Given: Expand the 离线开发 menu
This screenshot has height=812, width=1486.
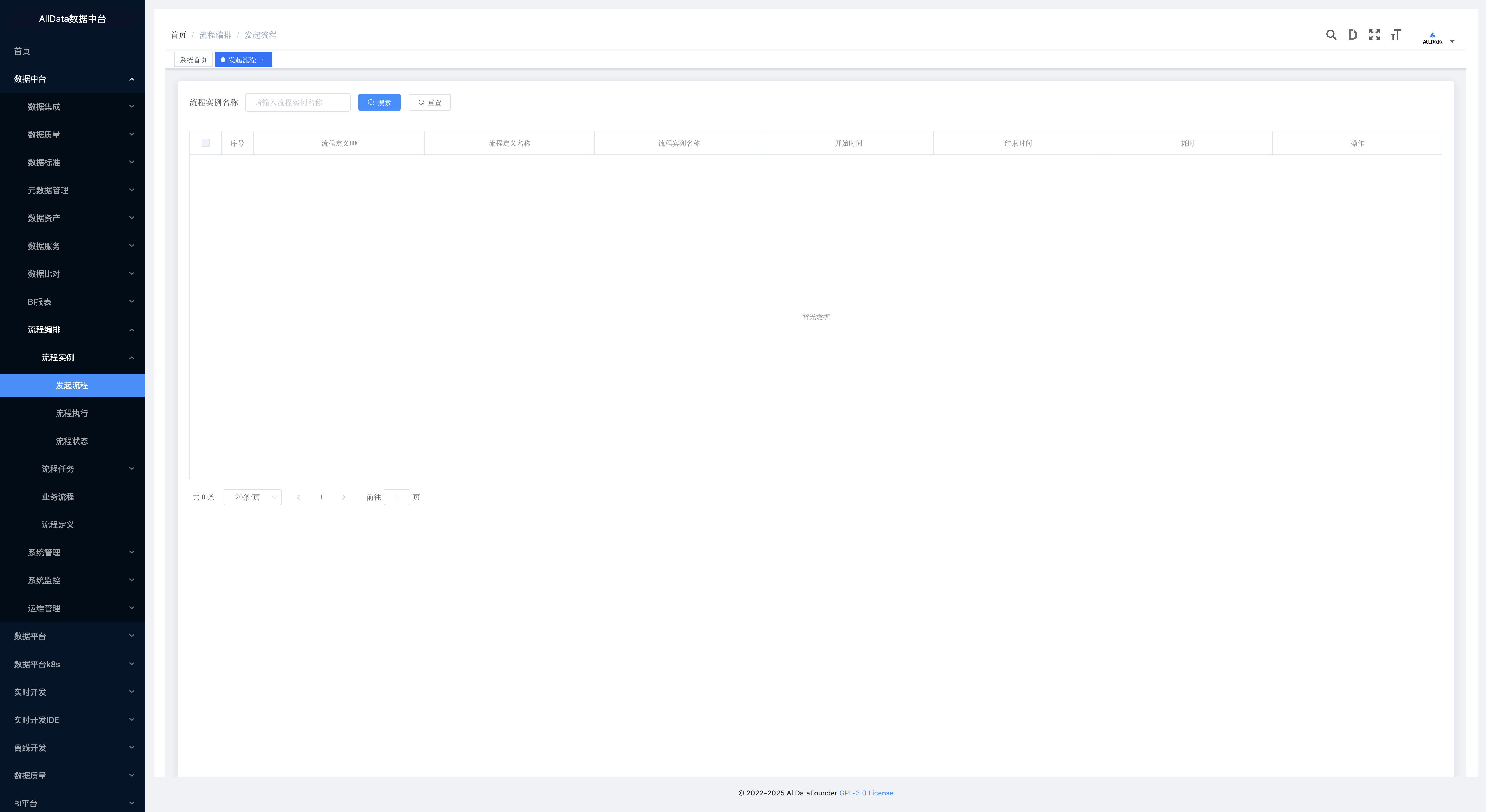Looking at the screenshot, I should (x=73, y=748).
